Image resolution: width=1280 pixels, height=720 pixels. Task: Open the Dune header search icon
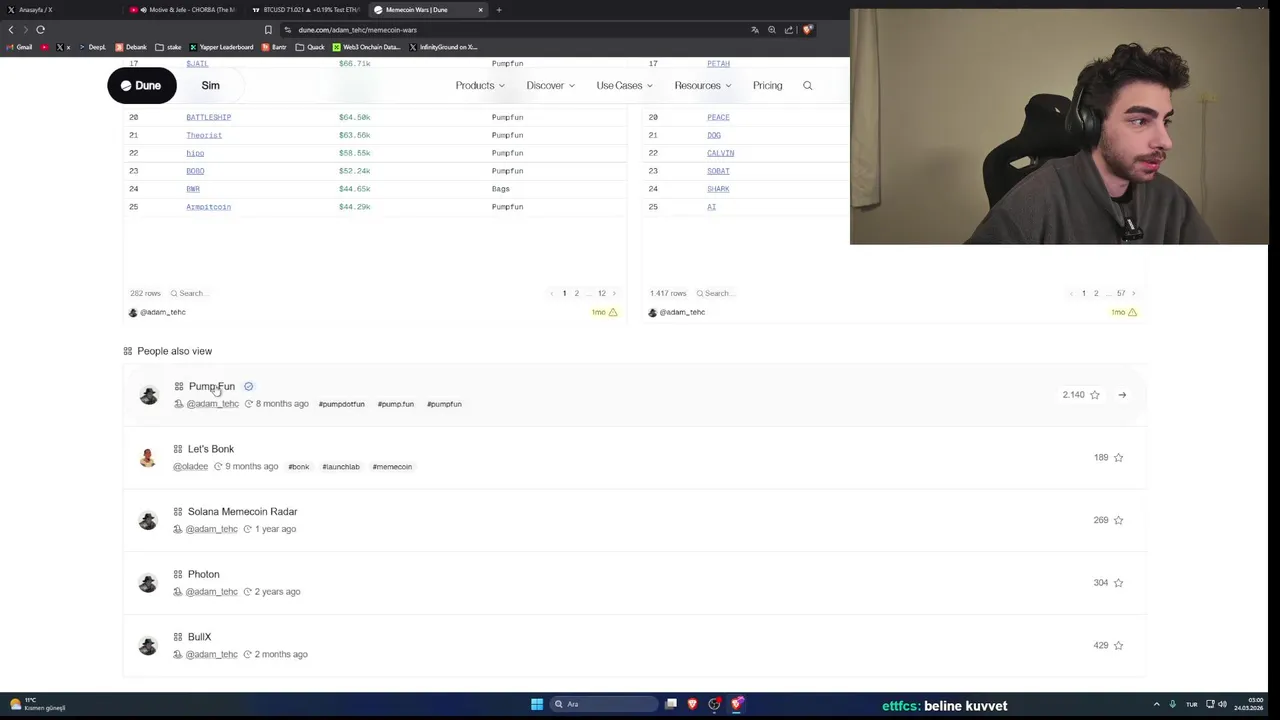808,86
